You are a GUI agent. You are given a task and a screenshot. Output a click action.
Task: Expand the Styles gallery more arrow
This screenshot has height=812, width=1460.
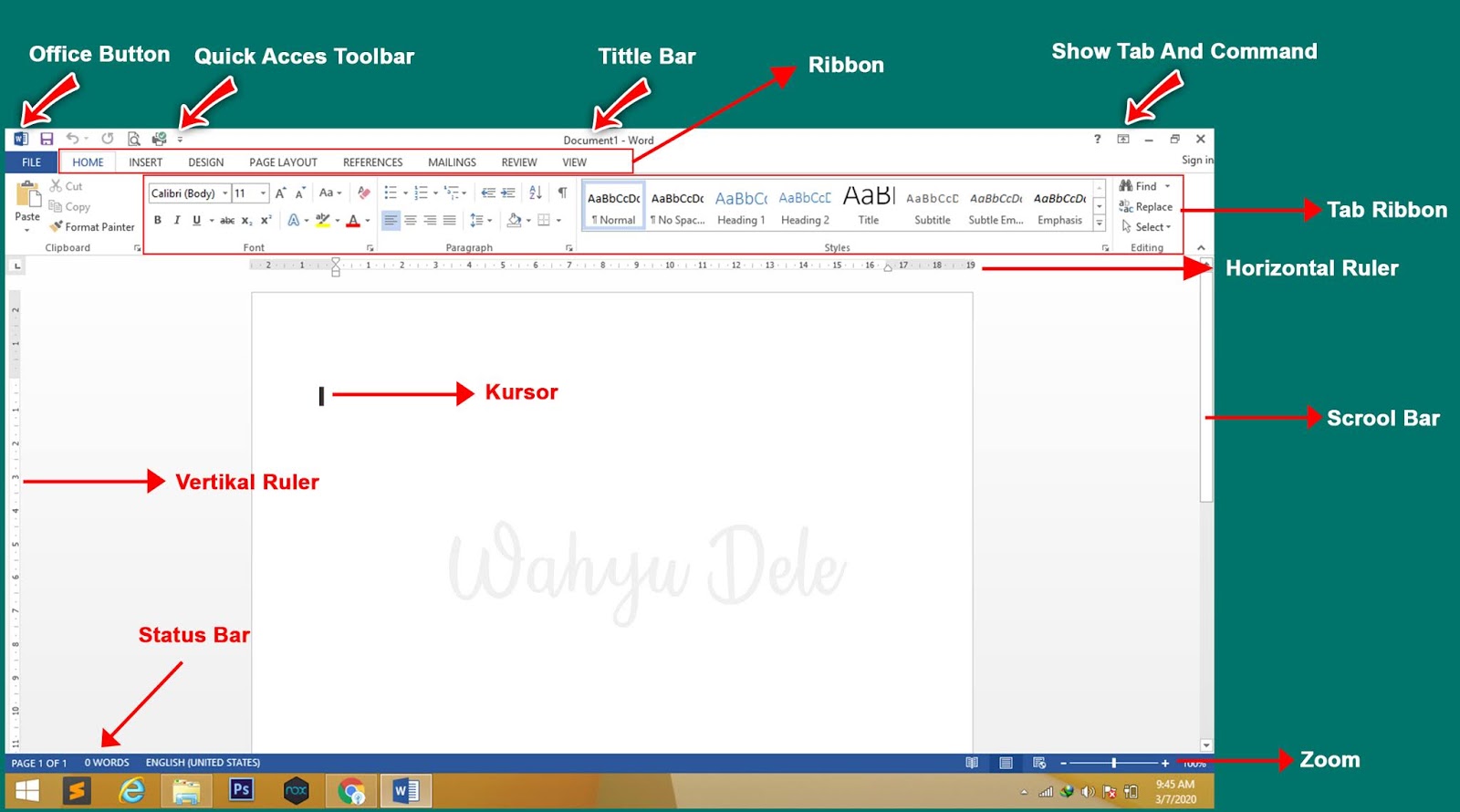coord(1100,224)
